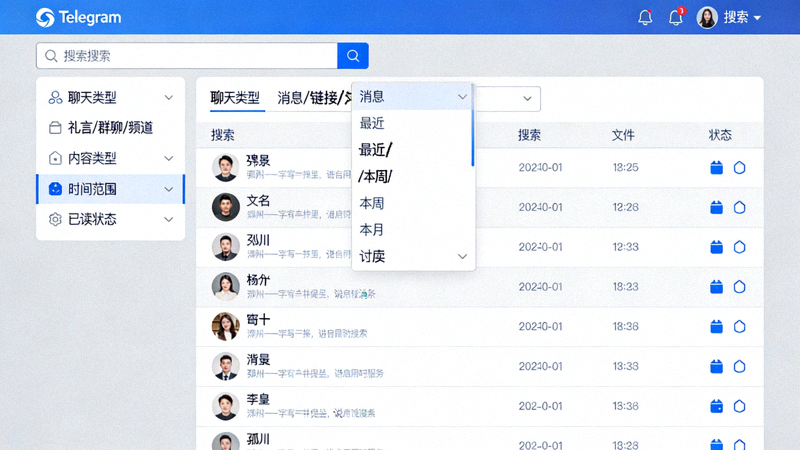The width and height of the screenshot is (800, 450).
Task: Open 李皇 contact row
Action: coord(480,406)
